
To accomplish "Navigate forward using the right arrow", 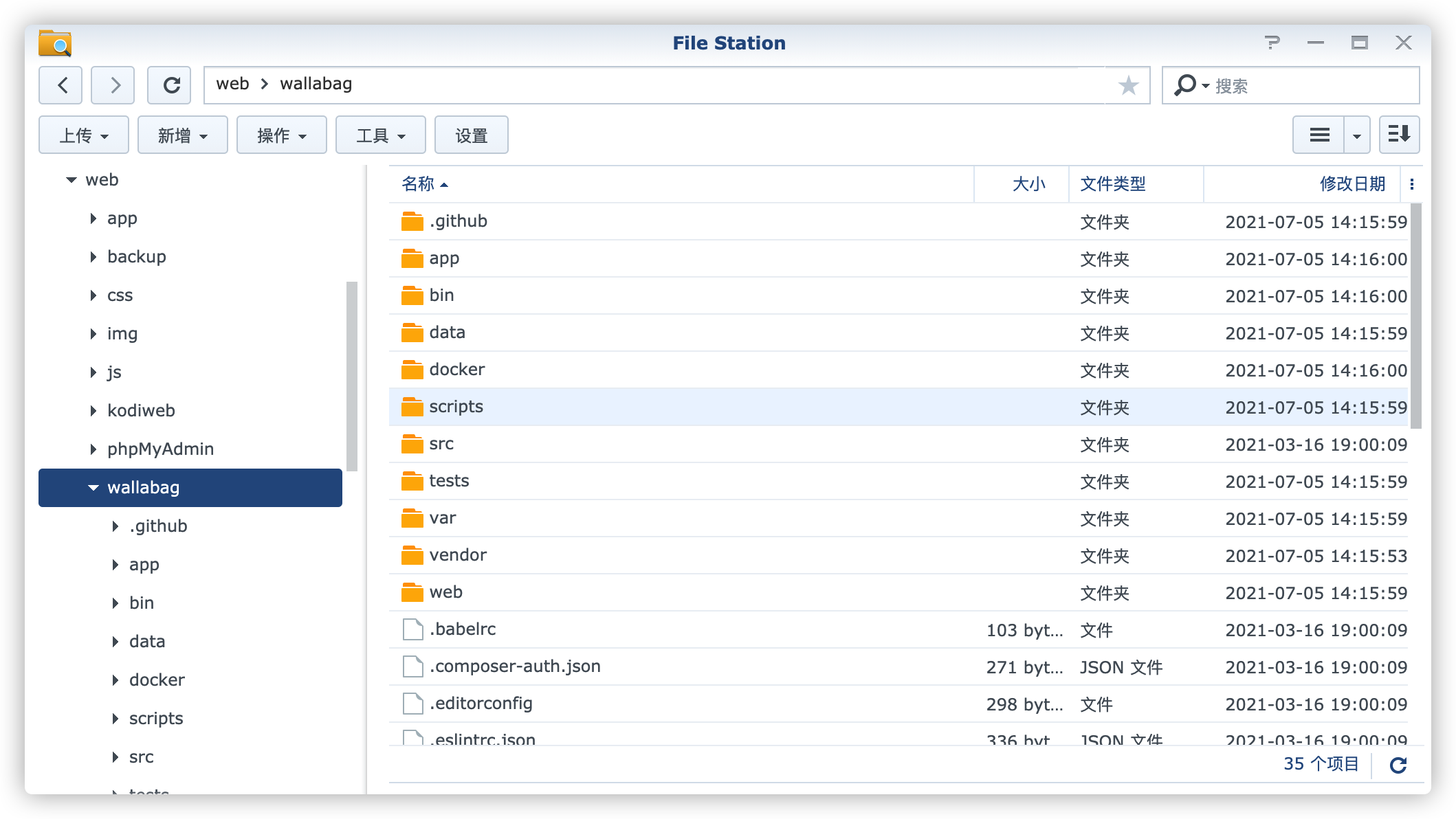I will click(x=113, y=85).
